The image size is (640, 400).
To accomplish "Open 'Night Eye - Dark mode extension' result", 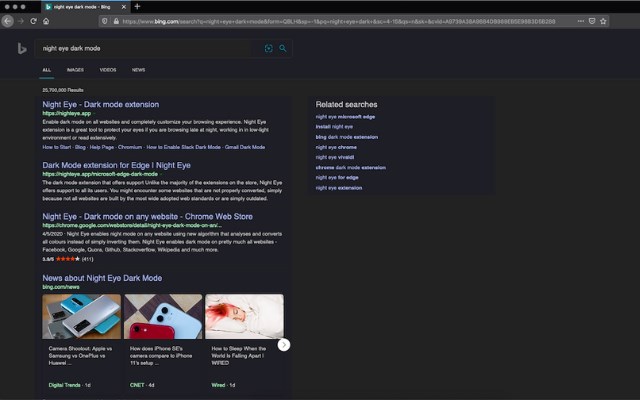I will (101, 104).
